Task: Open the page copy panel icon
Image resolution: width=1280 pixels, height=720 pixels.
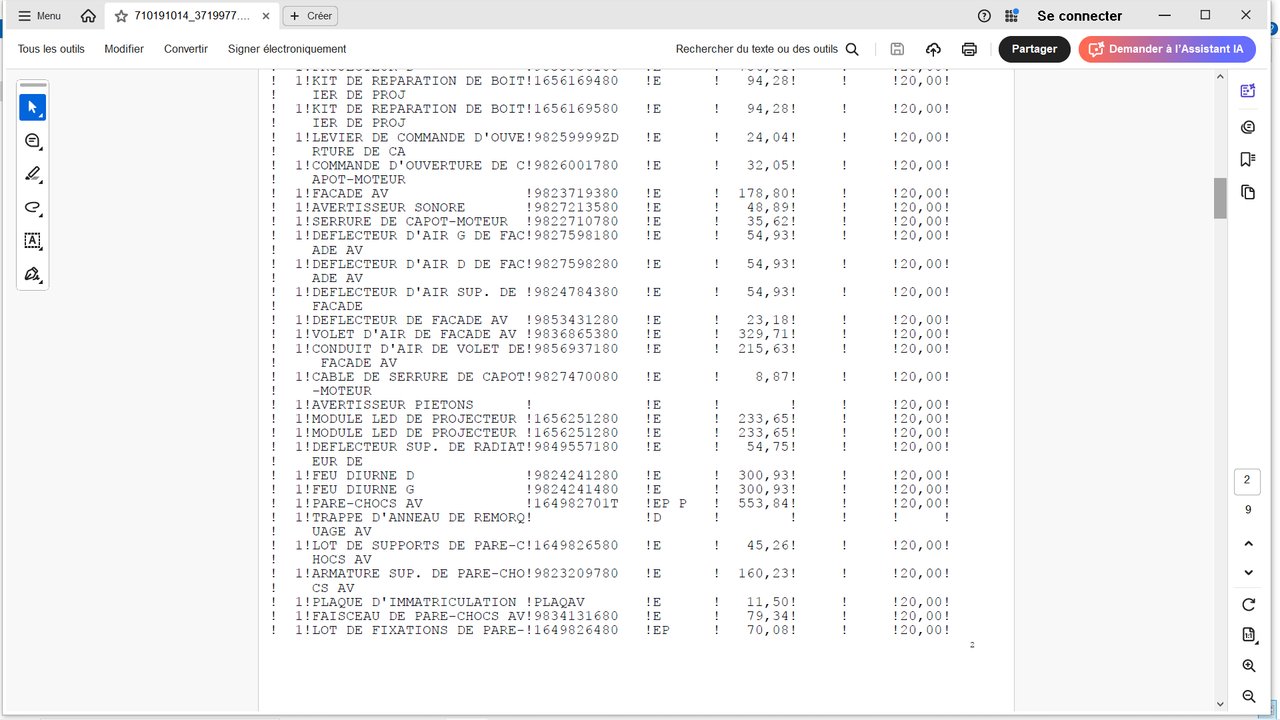Action: pyautogui.click(x=1247, y=192)
